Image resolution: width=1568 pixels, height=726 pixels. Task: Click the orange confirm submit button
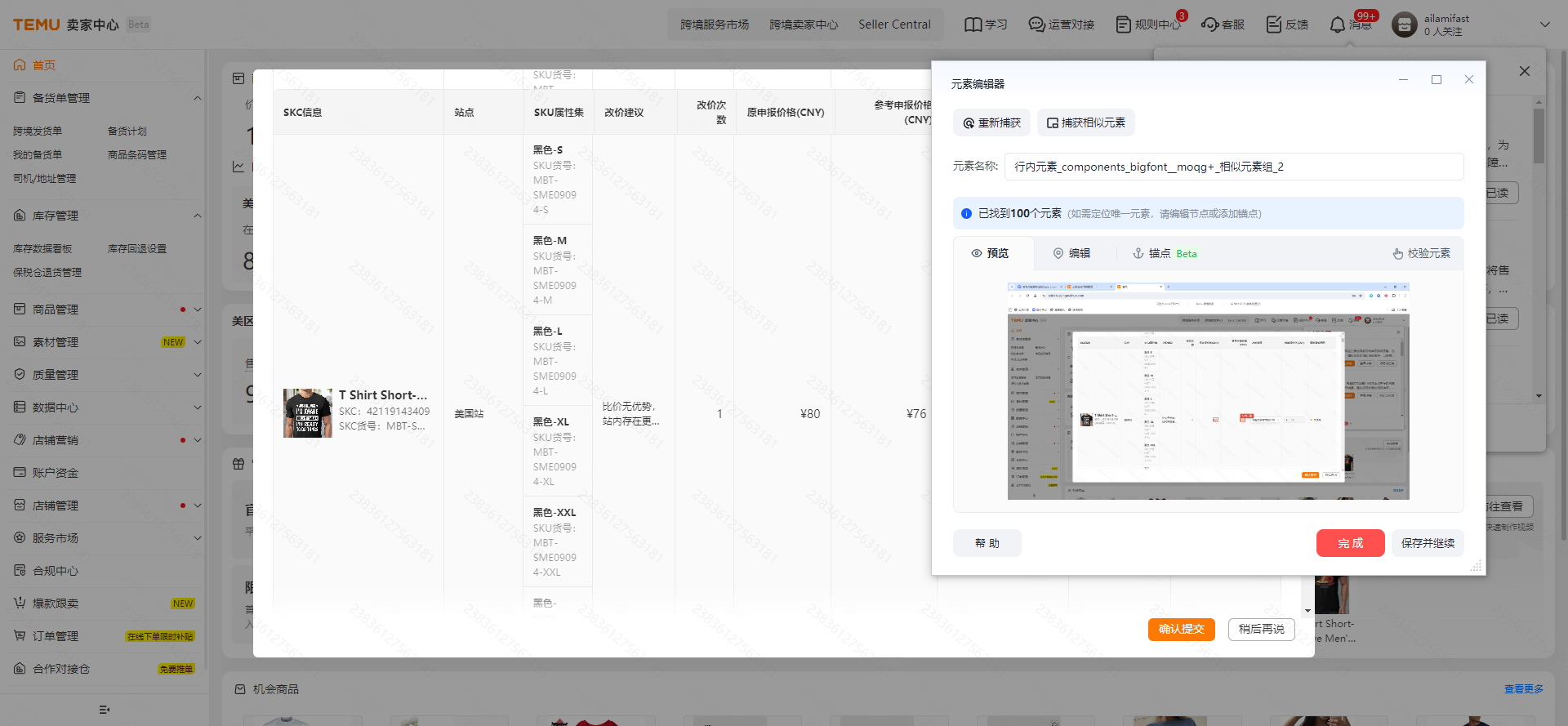coord(1181,630)
